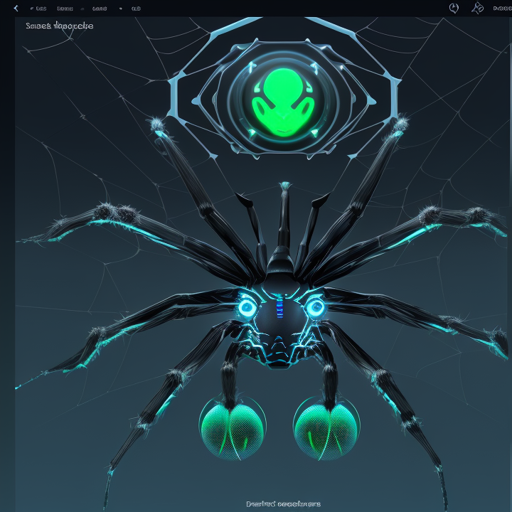The height and width of the screenshot is (512, 512).
Task: Toggle the spider's left glowing blue eye
Action: pyautogui.click(x=247, y=306)
